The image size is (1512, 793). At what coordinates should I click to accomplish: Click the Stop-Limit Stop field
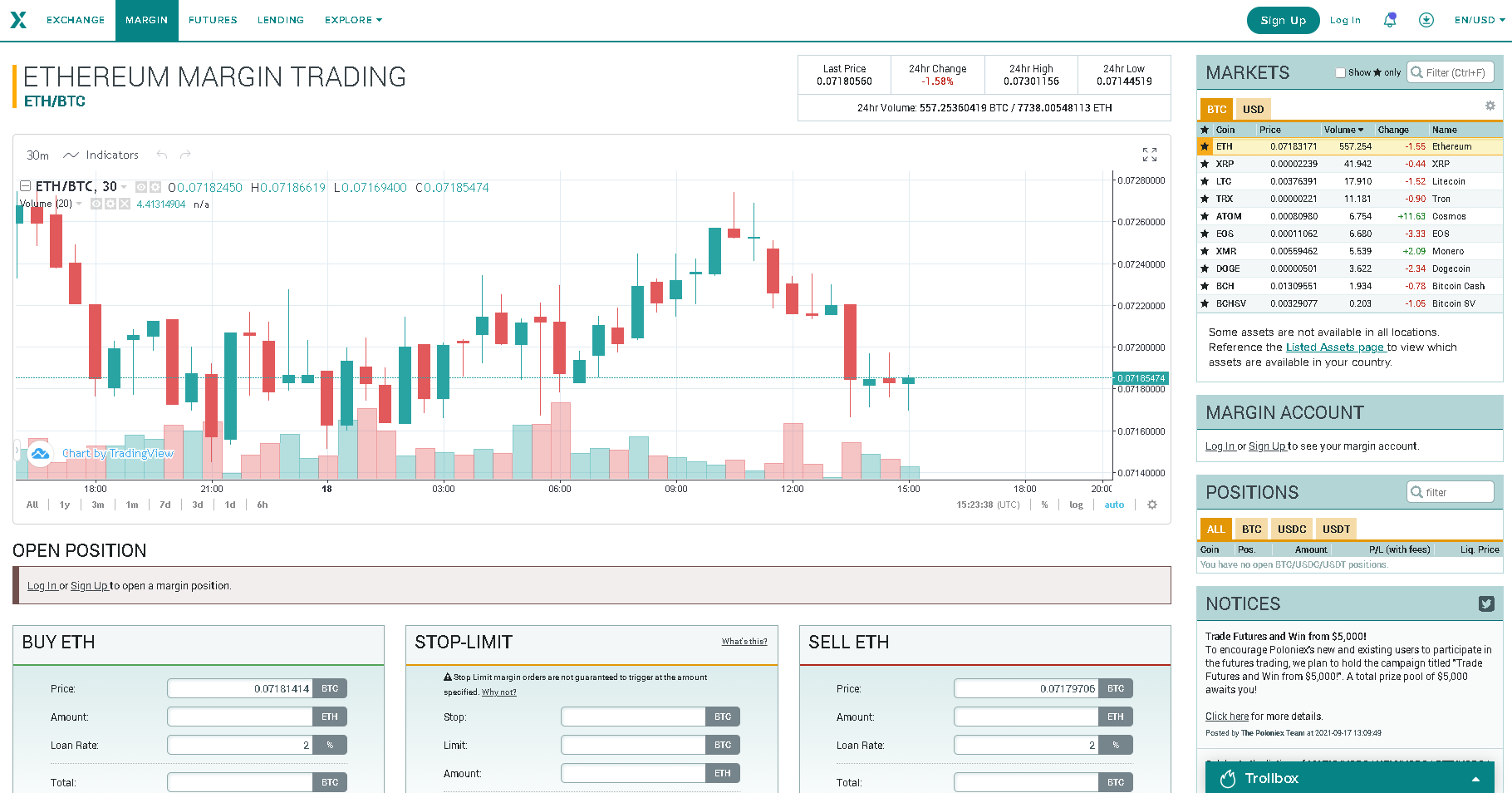click(633, 717)
